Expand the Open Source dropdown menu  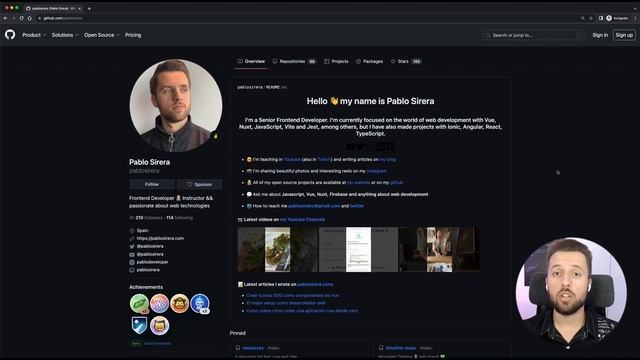coord(102,35)
